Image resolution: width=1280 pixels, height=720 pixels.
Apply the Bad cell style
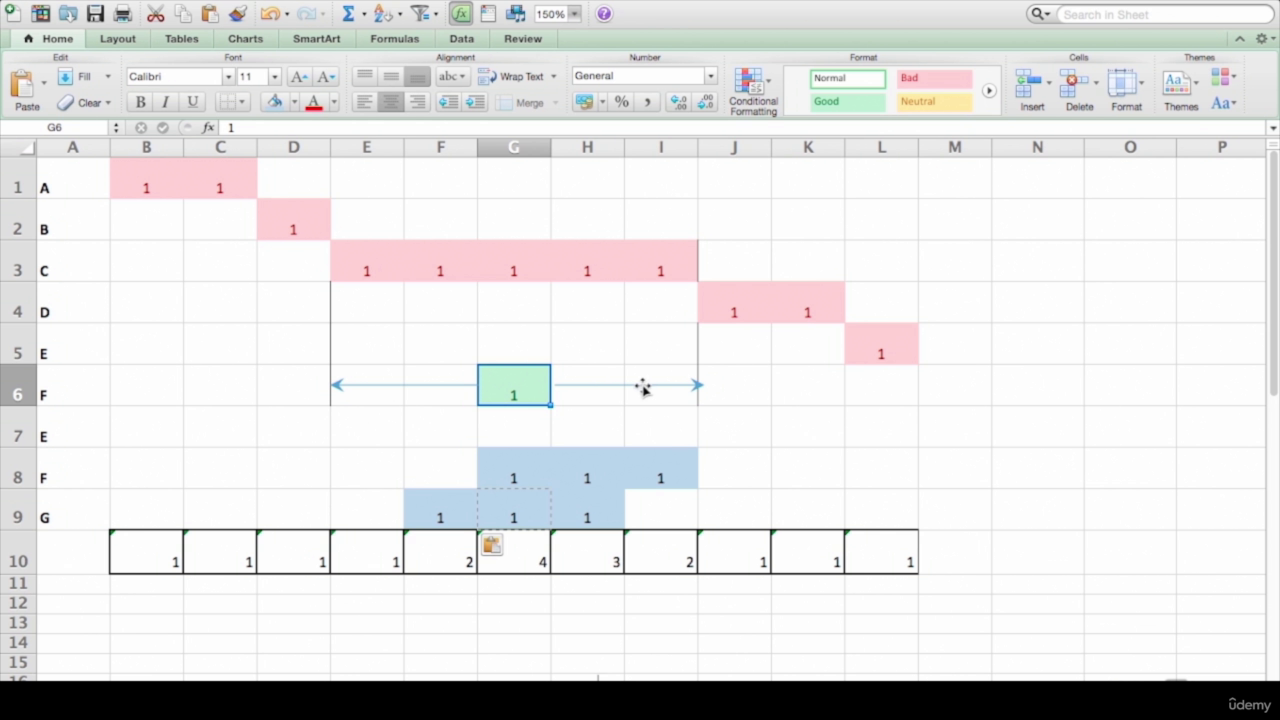(934, 78)
